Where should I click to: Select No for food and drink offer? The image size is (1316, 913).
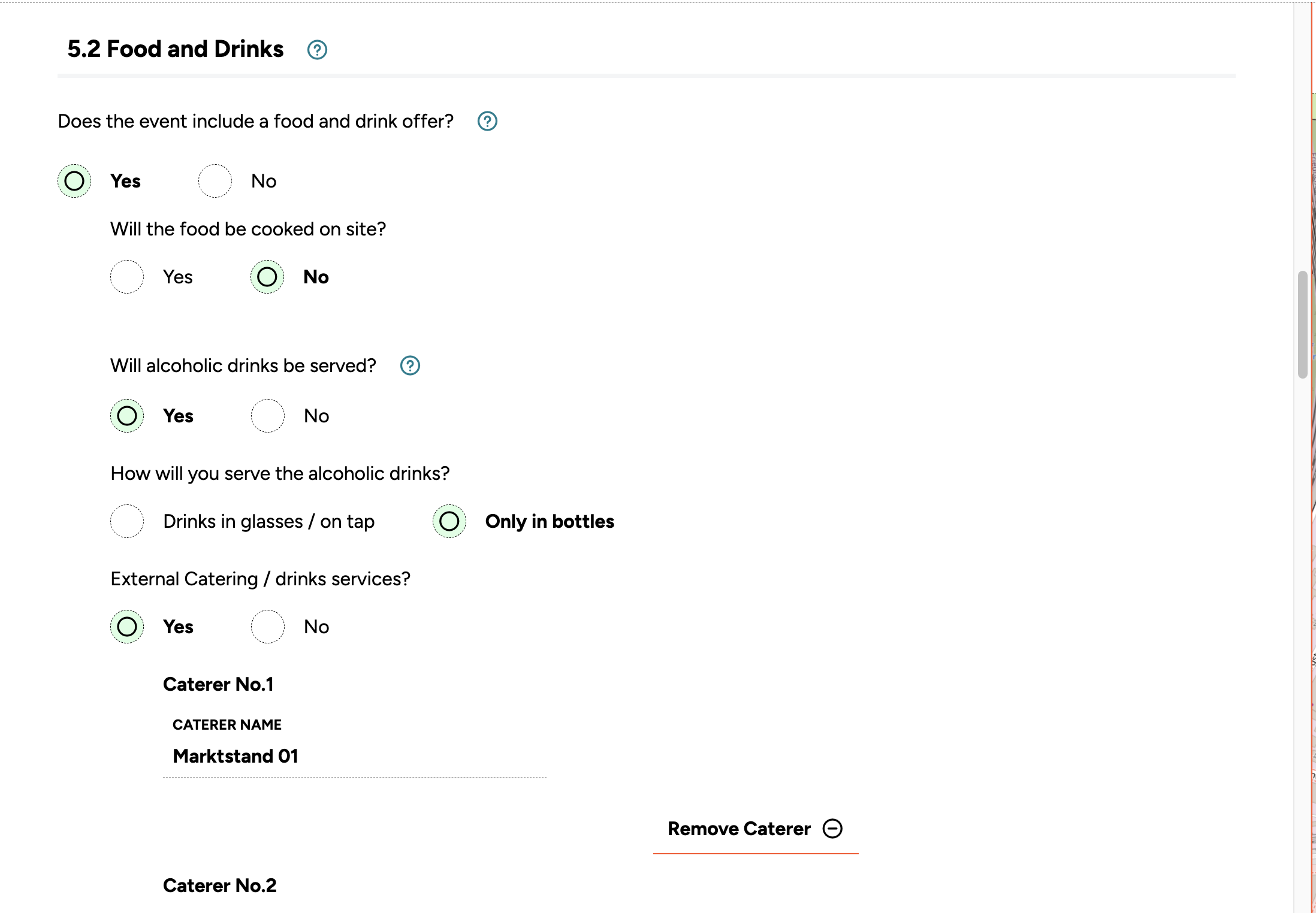(x=215, y=181)
